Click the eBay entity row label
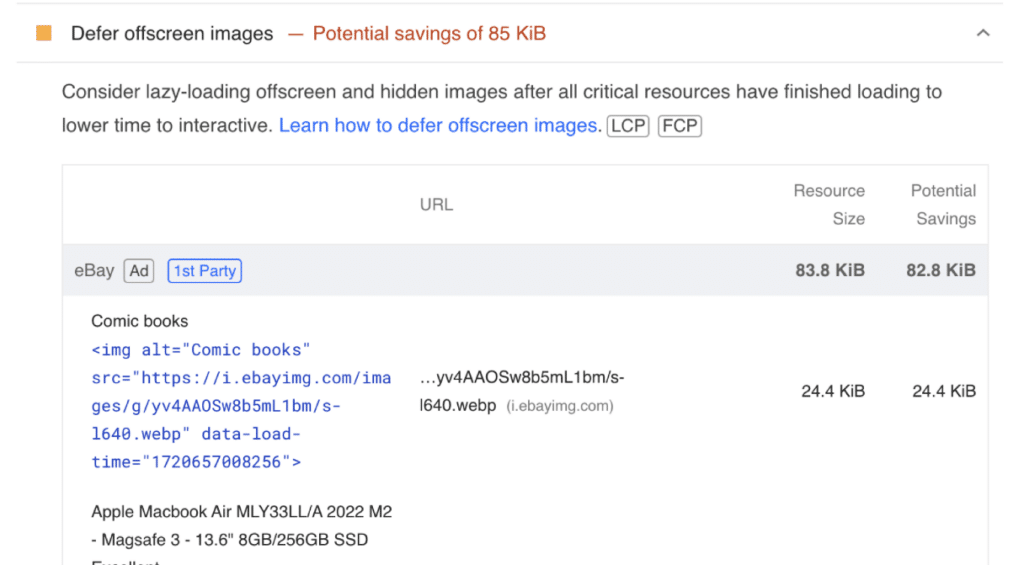This screenshot has height=565, width=1024. (94, 271)
